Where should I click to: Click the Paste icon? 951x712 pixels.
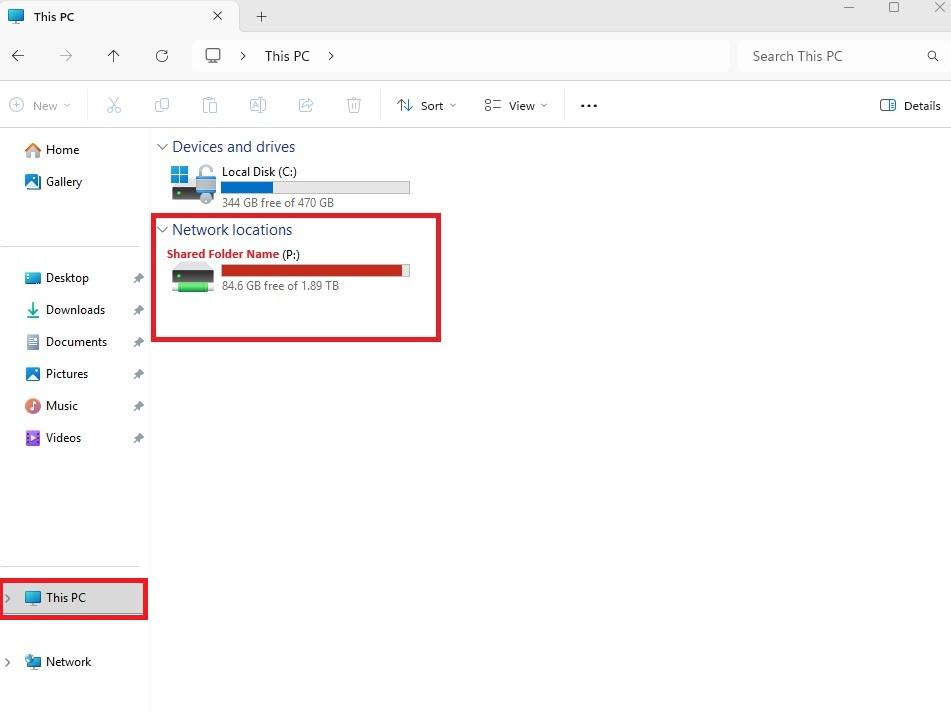[x=210, y=105]
